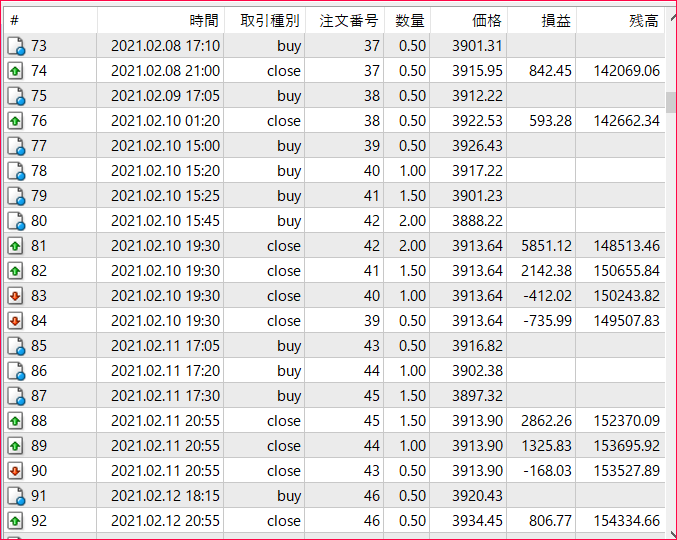Viewport: 677px width, 540px height.
Task: Click the buy order icon in row 80
Action: point(16,221)
